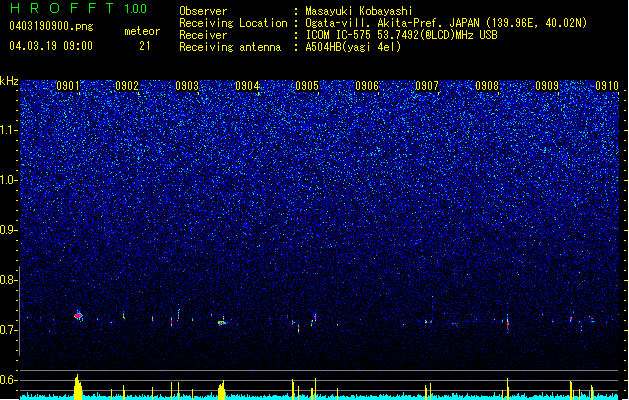Click the tall yellow power peak below 0901
Screen dimensions: 629x400
pyautogui.click(x=78, y=387)
